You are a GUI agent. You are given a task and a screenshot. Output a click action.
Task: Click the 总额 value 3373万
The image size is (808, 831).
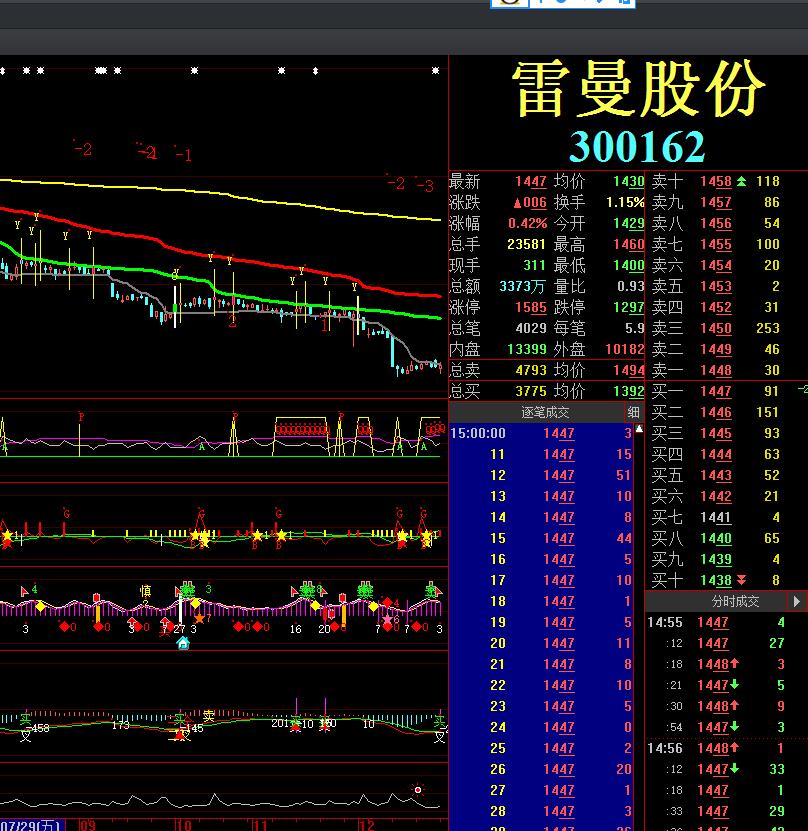click(522, 287)
